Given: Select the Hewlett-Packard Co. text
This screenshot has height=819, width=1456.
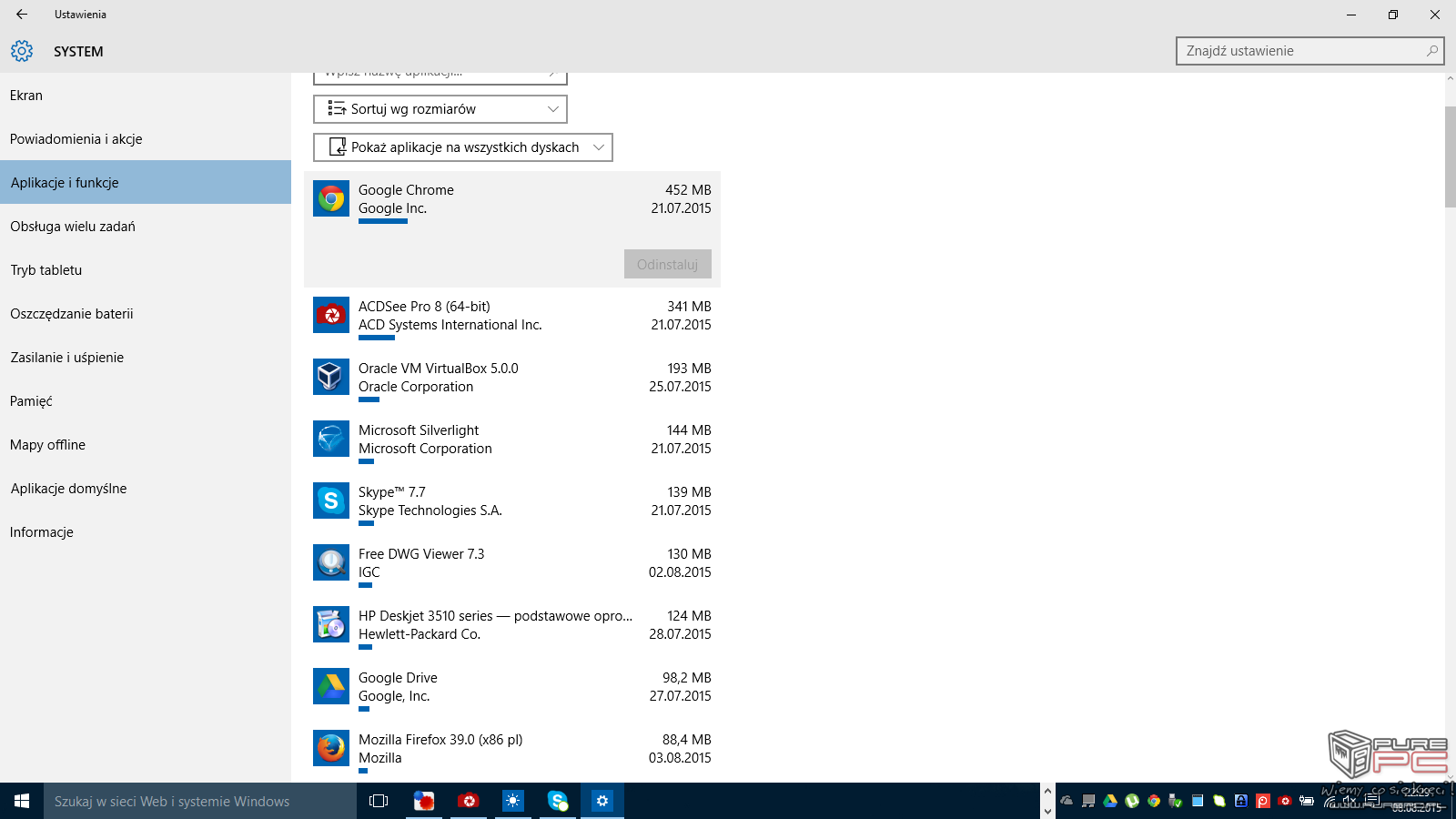Looking at the screenshot, I should [x=420, y=633].
